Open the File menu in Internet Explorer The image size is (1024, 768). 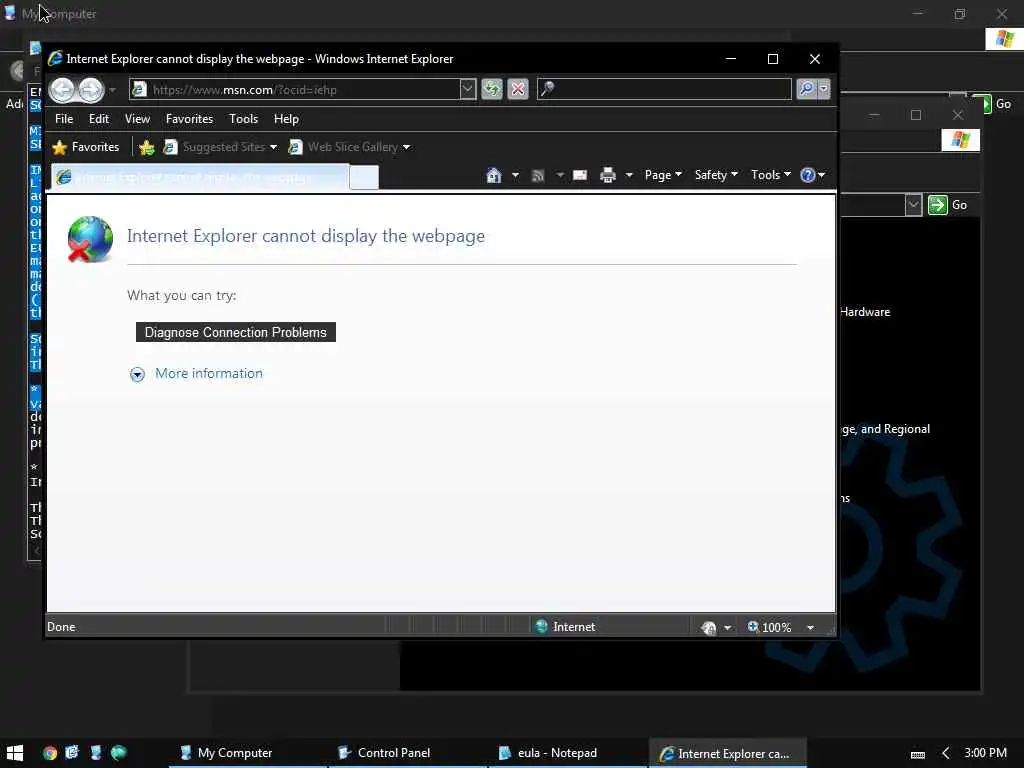64,119
